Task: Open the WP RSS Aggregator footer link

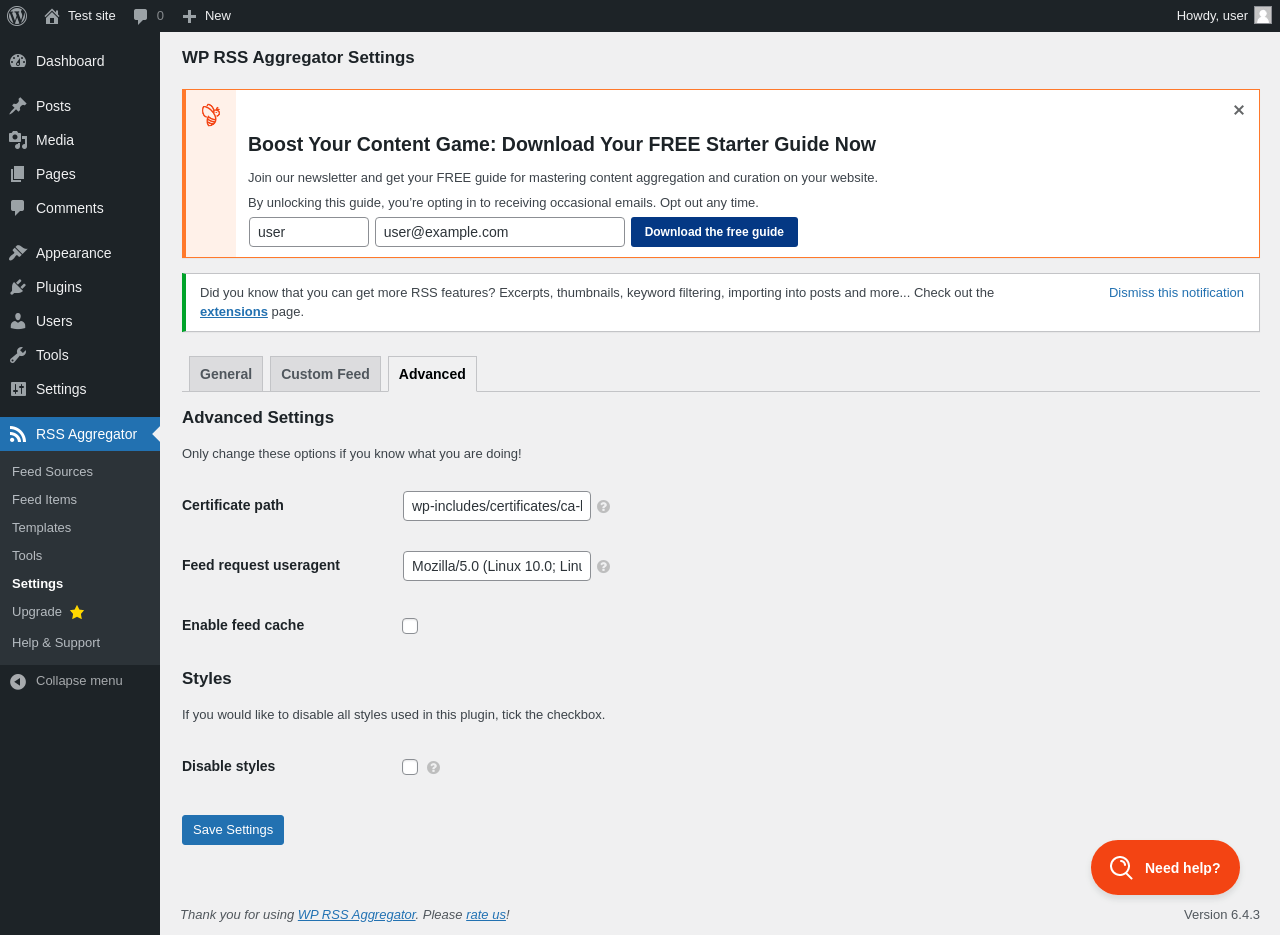Action: click(x=356, y=915)
